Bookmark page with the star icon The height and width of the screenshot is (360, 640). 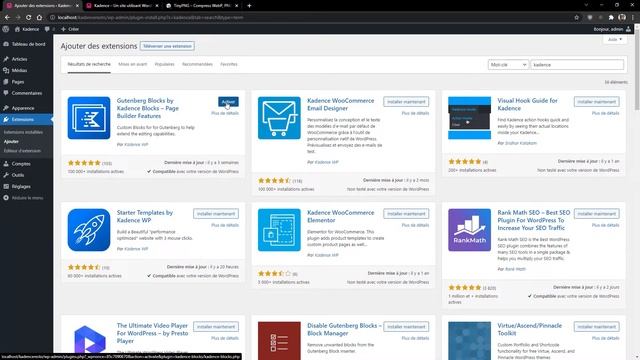576,18
